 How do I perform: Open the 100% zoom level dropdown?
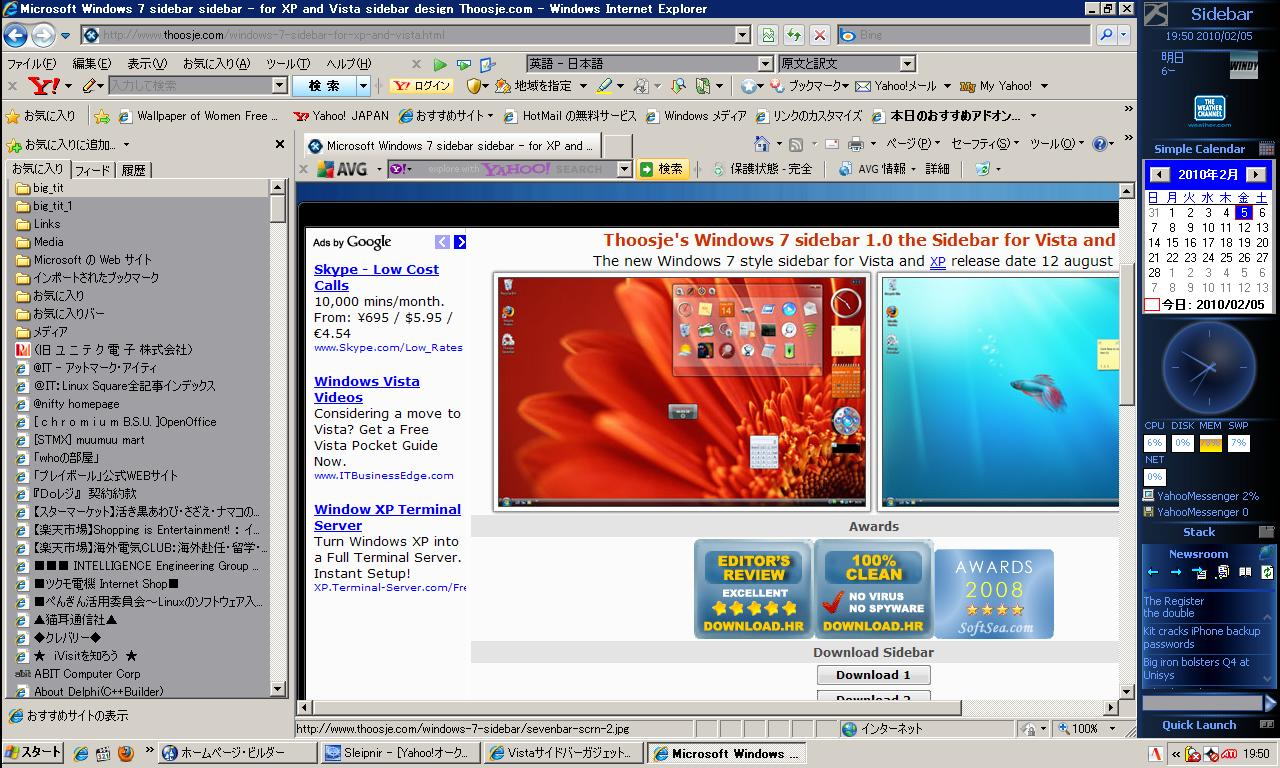[x=1111, y=729]
